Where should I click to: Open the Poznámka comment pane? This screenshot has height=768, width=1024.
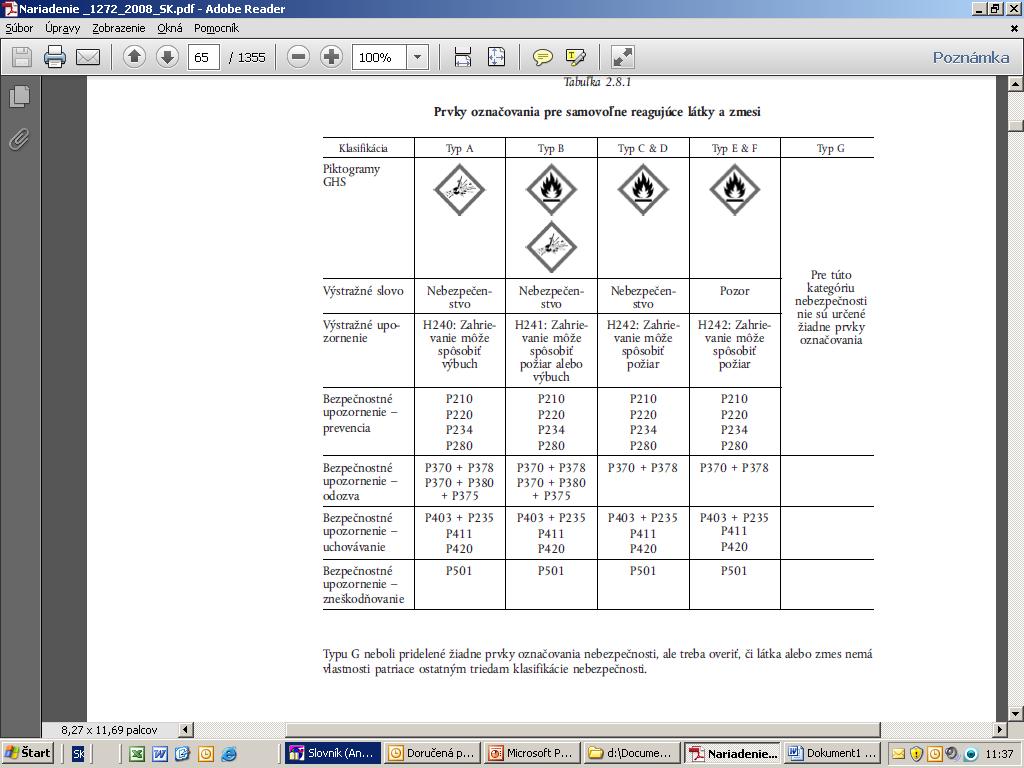(970, 57)
